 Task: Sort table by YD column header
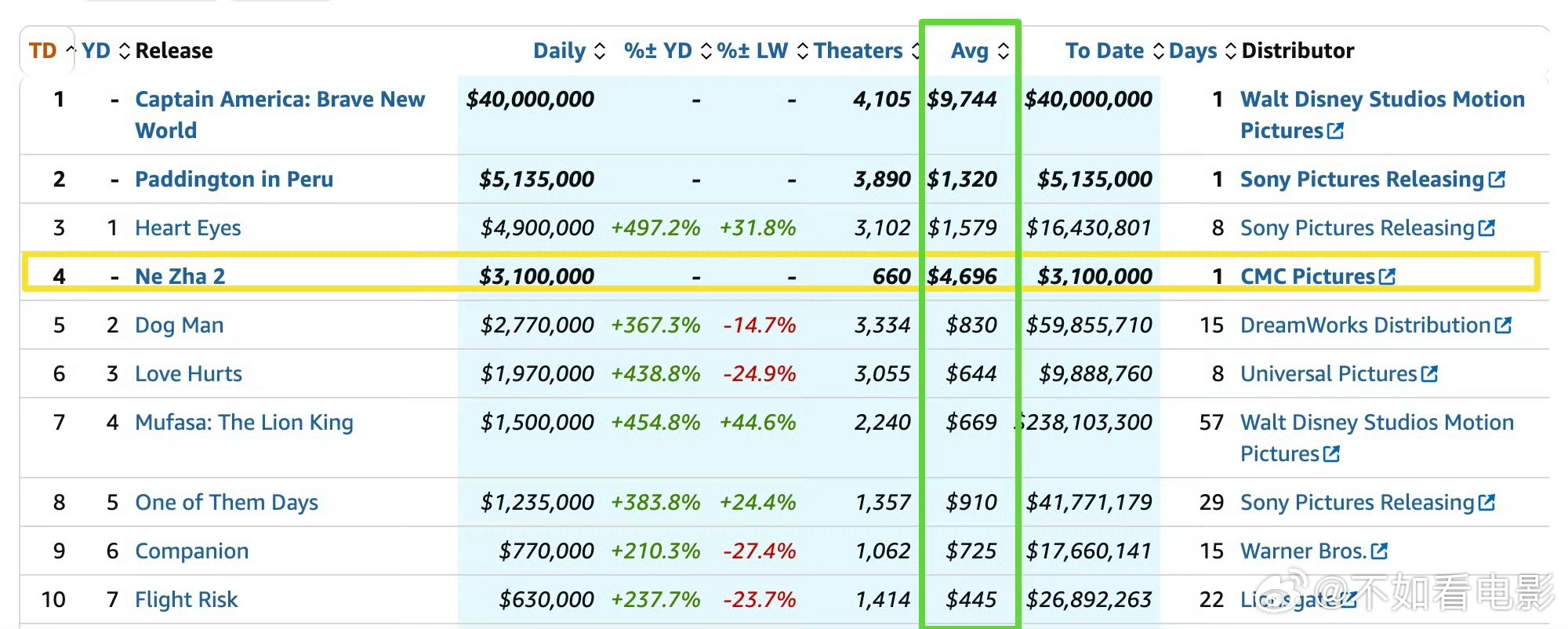coord(106,51)
